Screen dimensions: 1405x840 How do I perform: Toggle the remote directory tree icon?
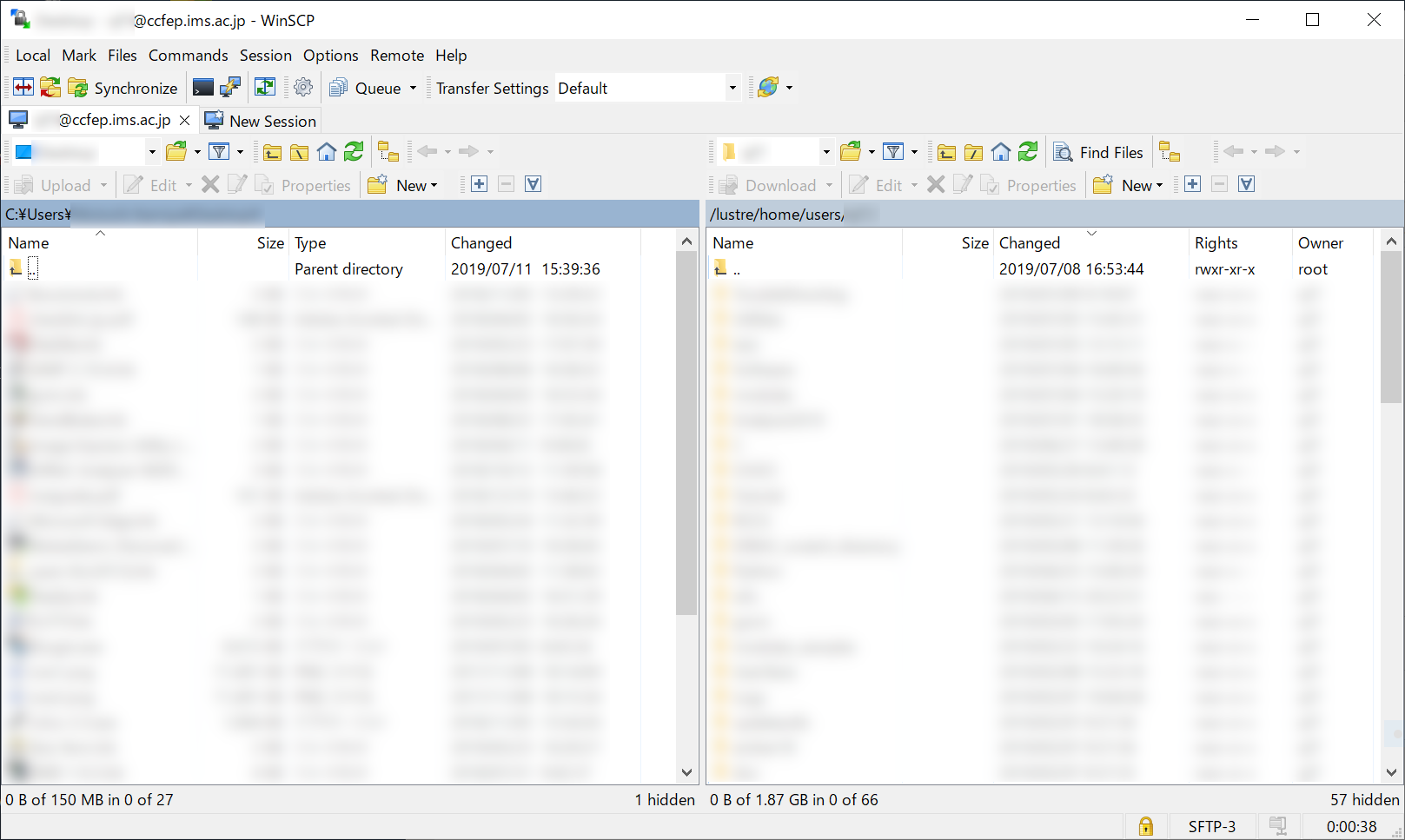1170,152
